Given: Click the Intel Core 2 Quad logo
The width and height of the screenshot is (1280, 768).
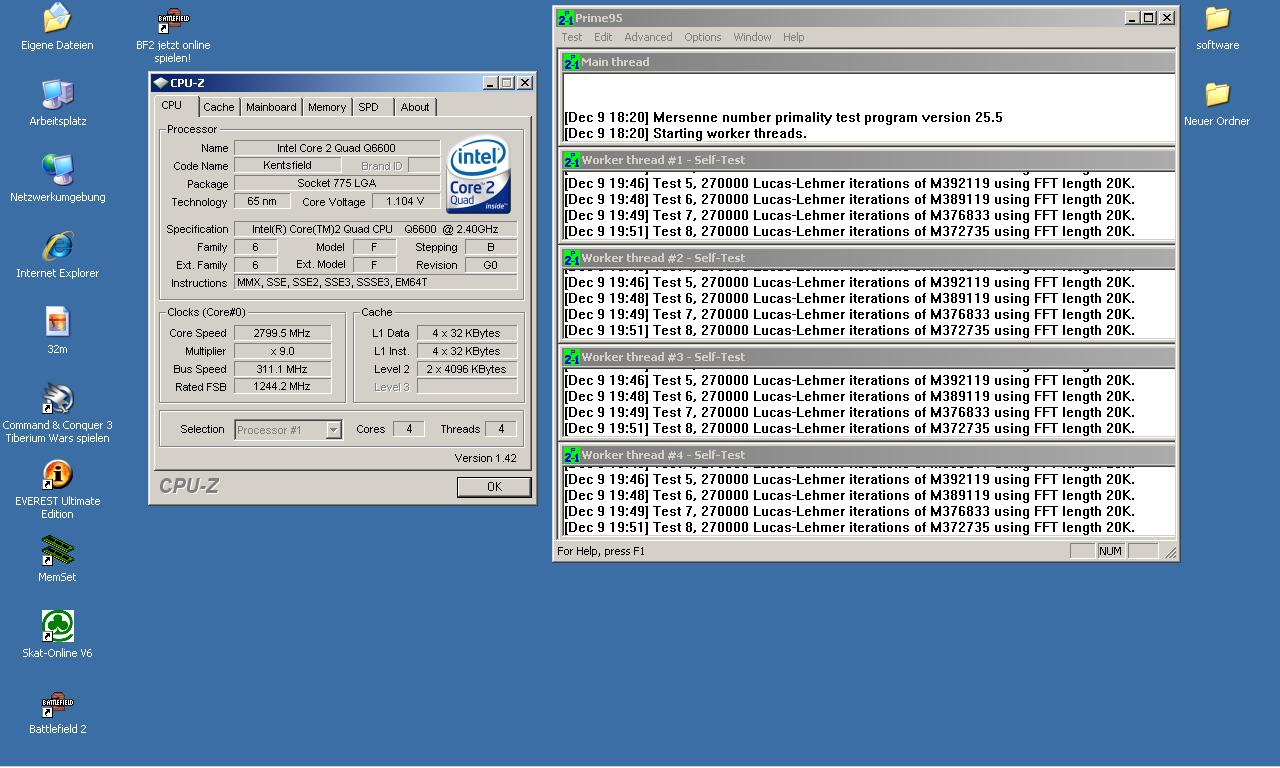Looking at the screenshot, I should [x=479, y=174].
